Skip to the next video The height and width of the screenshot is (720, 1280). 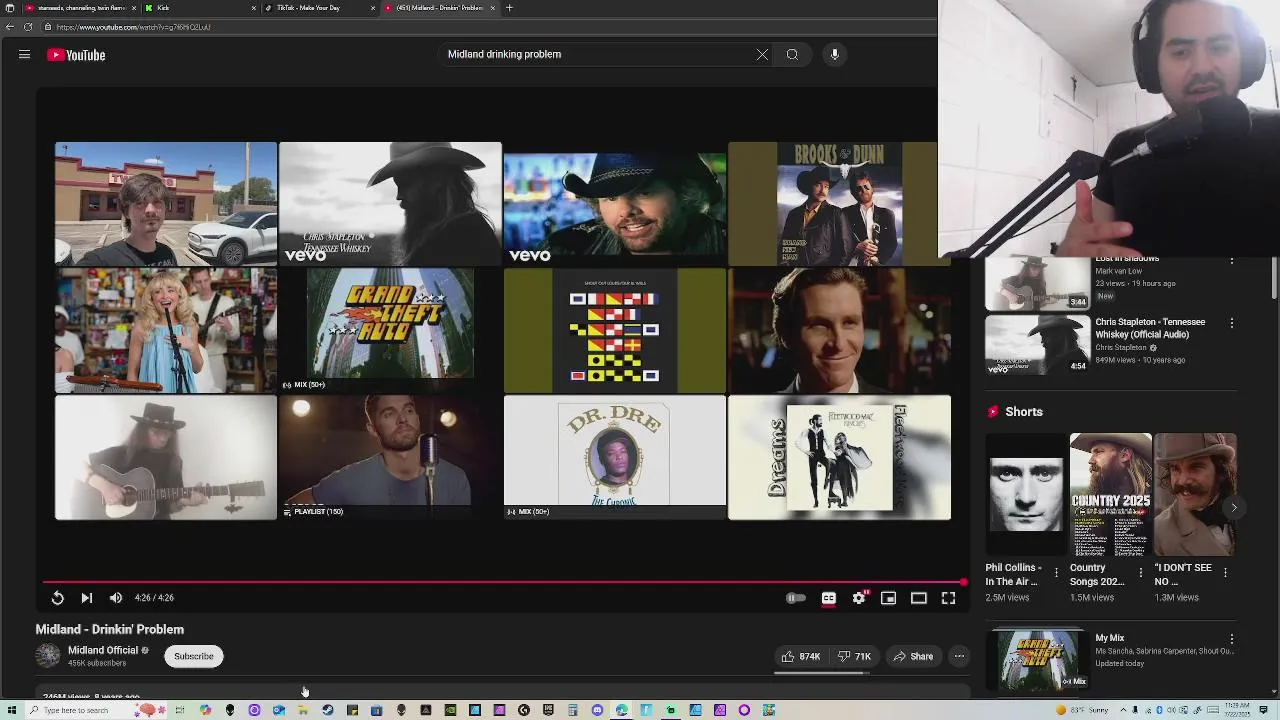point(86,598)
